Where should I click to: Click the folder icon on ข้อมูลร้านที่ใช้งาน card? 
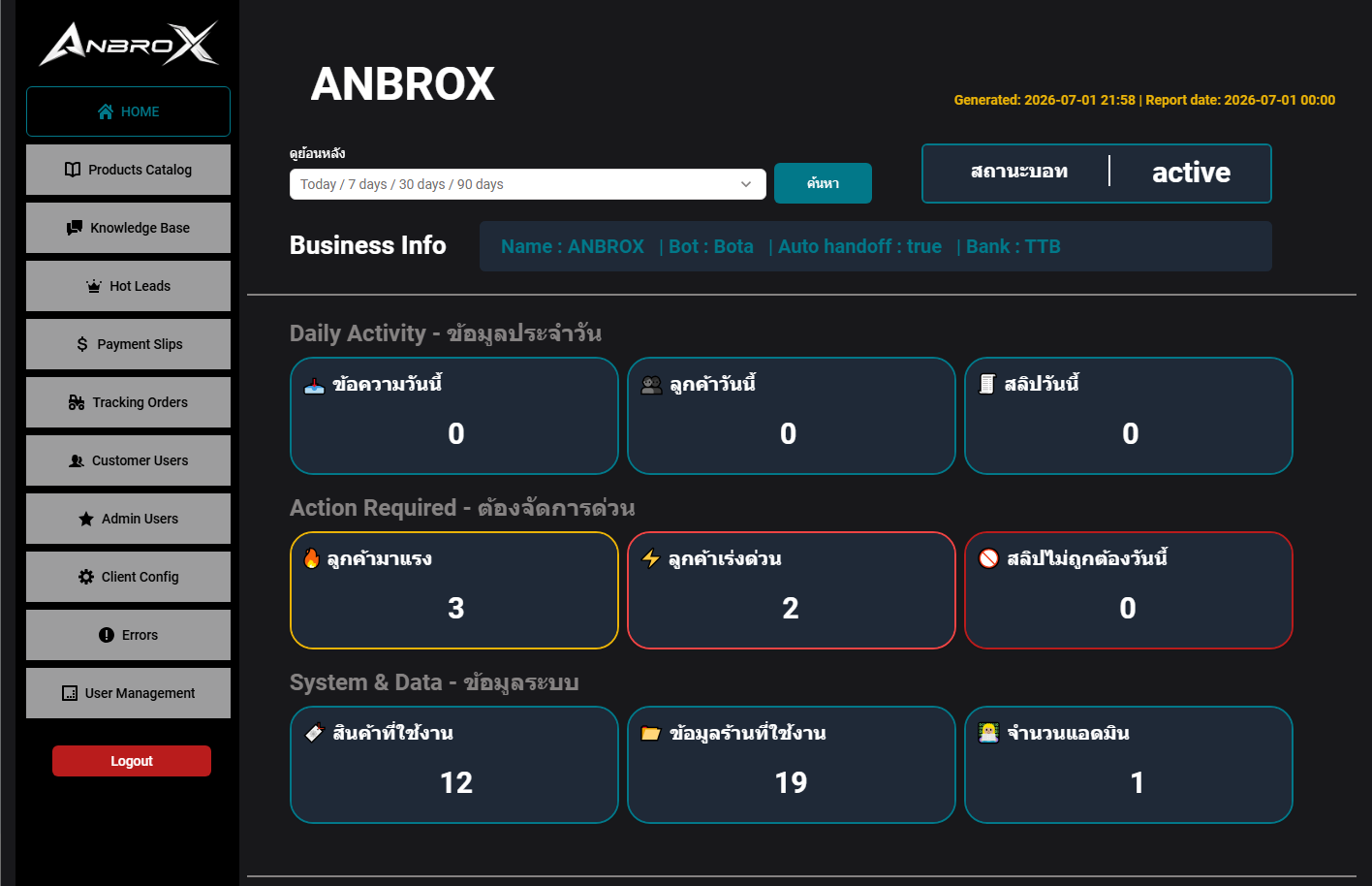[x=652, y=733]
